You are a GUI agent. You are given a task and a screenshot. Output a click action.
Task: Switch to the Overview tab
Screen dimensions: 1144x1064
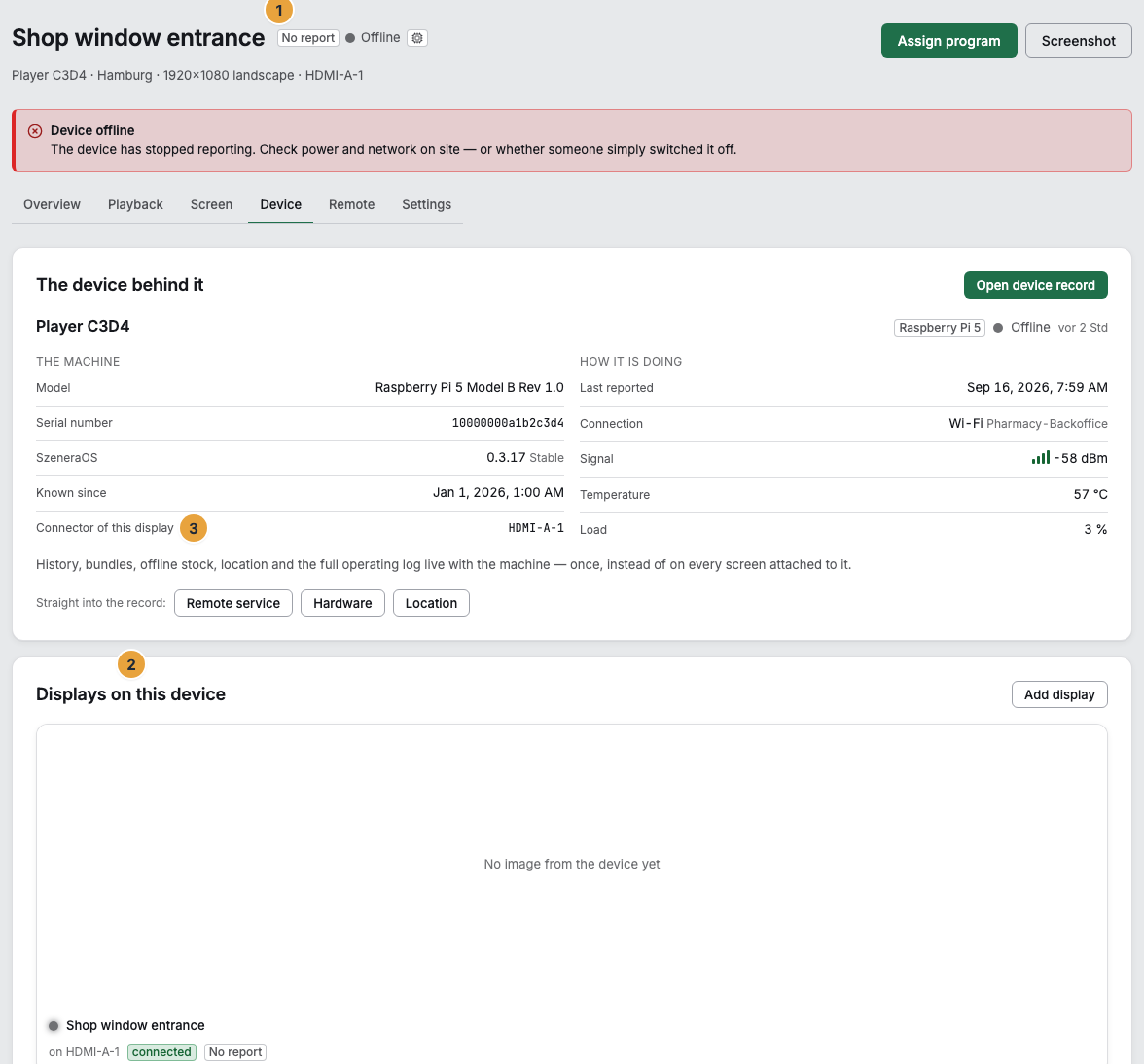[x=52, y=205]
